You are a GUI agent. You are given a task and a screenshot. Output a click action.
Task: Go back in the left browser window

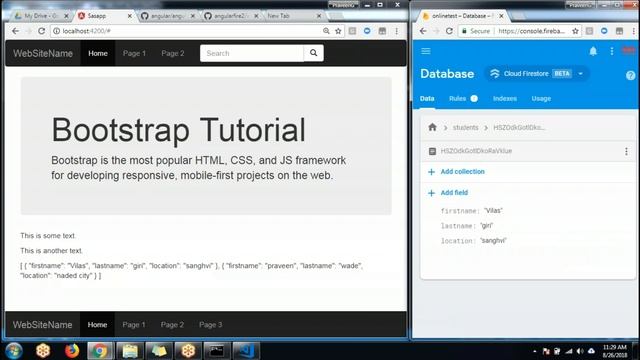15,31
